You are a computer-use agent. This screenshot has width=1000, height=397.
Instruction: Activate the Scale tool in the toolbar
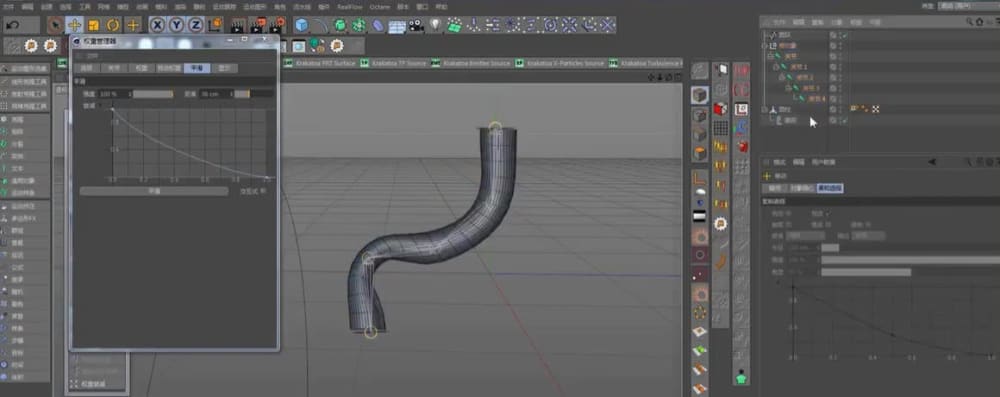[94, 26]
